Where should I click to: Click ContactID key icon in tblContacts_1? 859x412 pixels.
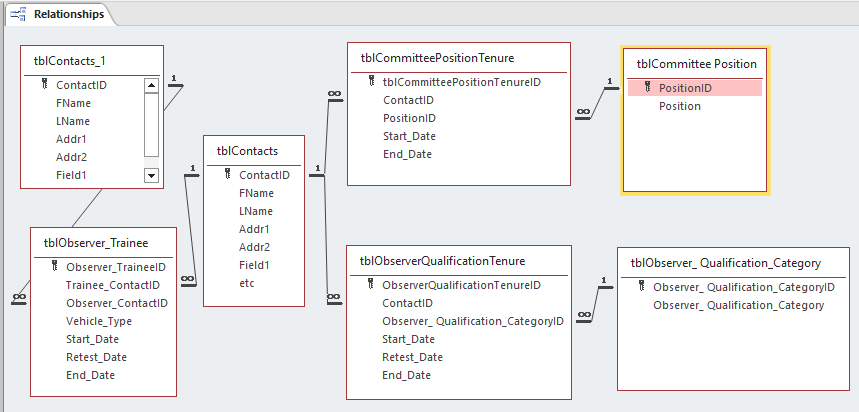point(44,85)
